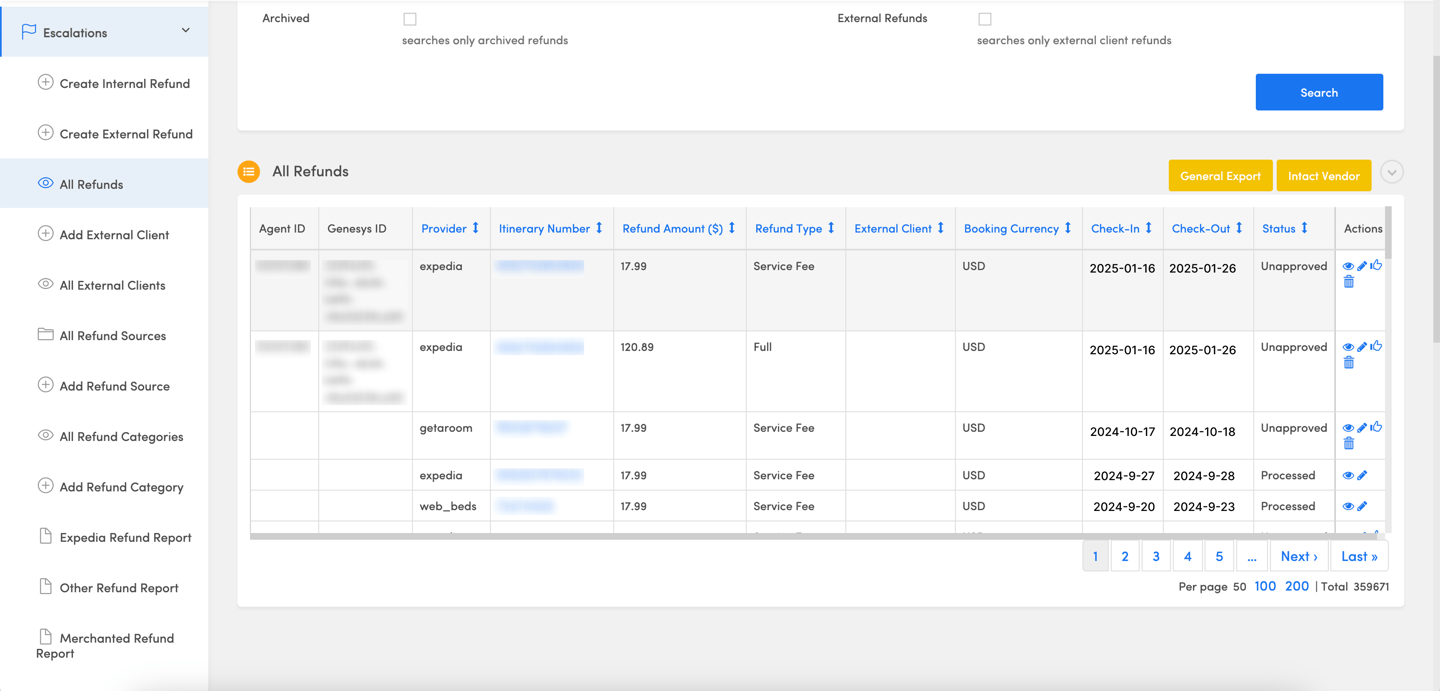Viewport: 1440px width, 691px height.
Task: Jump to Last page
Action: 1359,556
